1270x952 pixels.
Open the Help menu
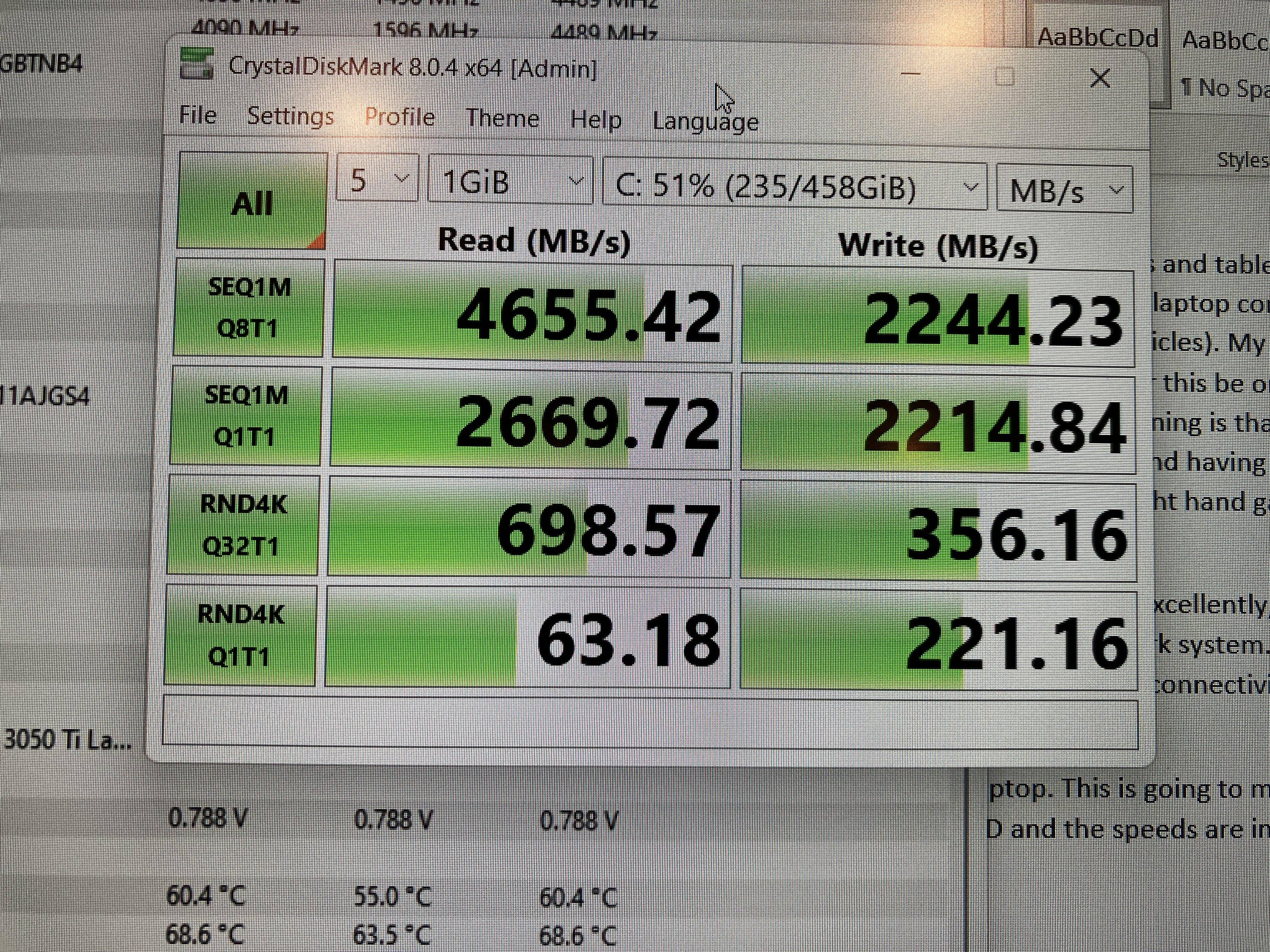click(595, 120)
